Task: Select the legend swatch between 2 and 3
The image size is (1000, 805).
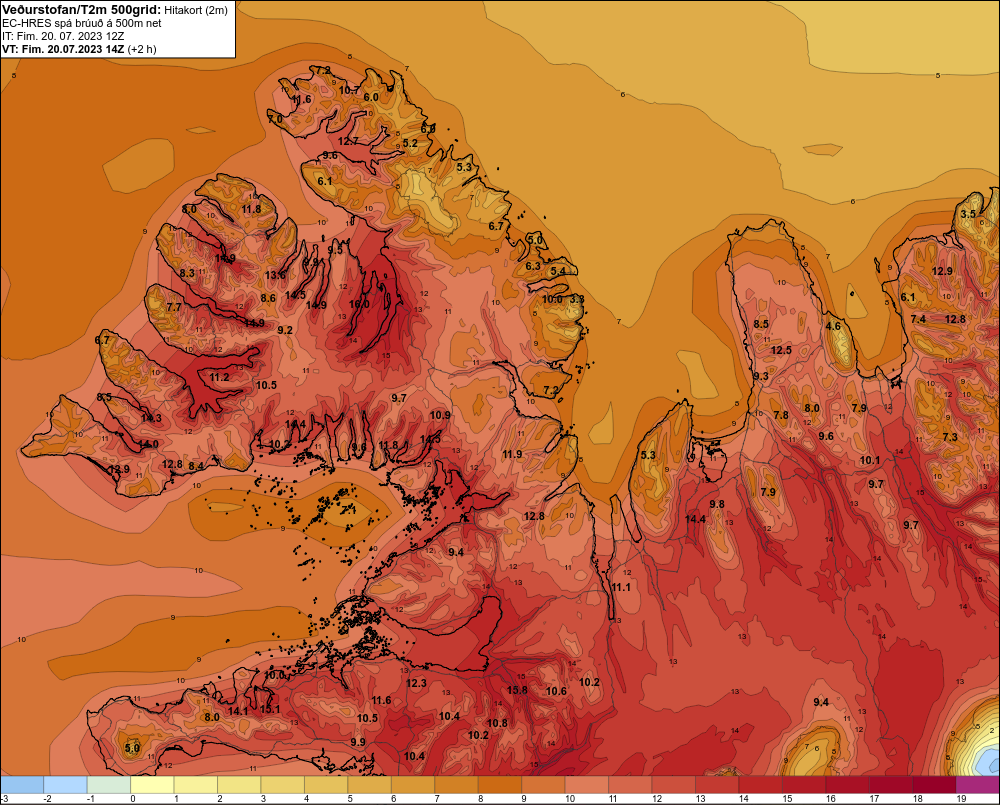Action: point(239,785)
